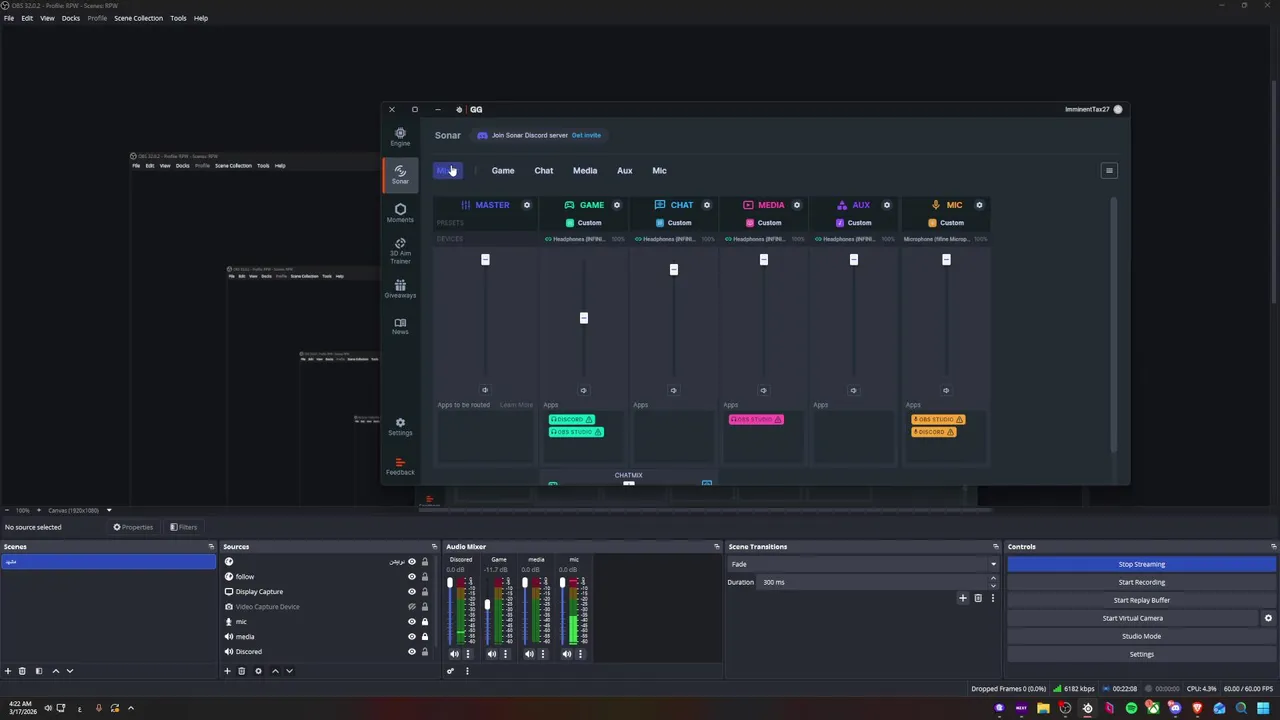Click Start Recording in Controls
This screenshot has height=720, width=1280.
coord(1141,582)
